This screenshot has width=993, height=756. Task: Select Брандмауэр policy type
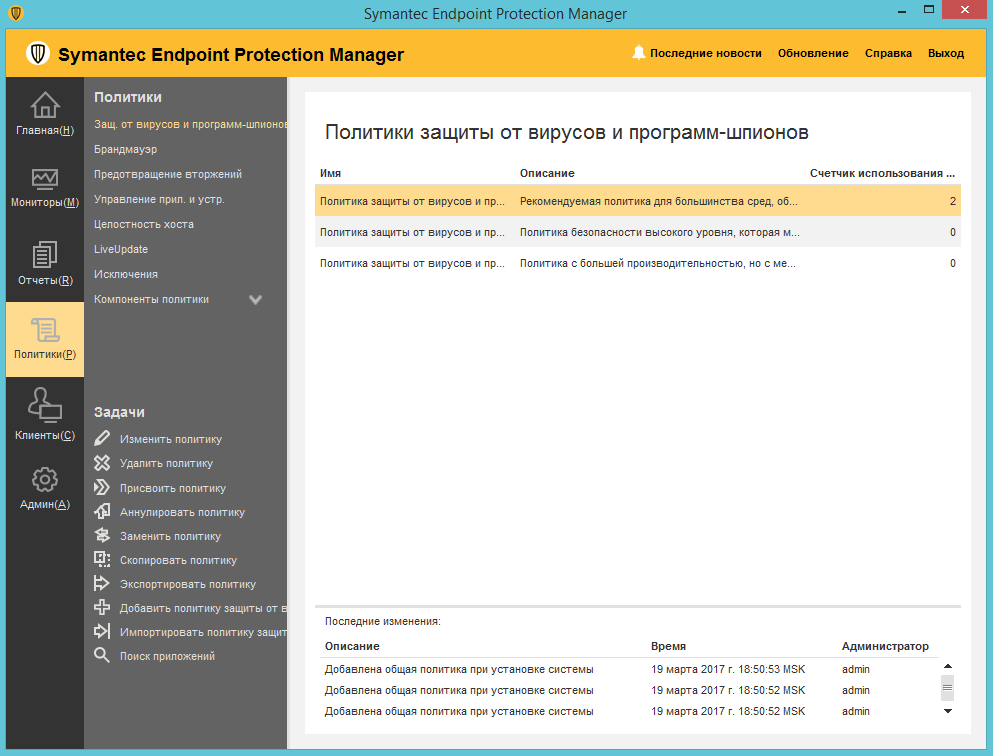click(126, 149)
